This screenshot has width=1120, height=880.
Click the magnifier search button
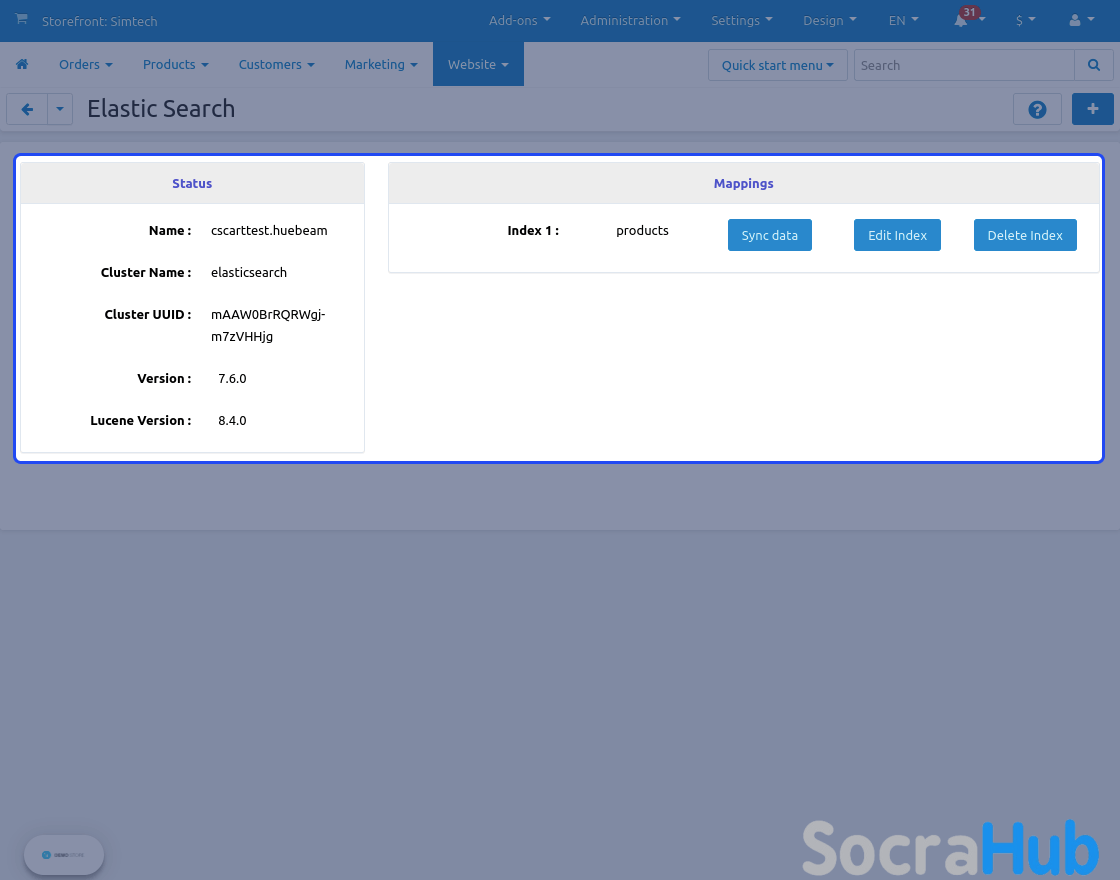1093,65
